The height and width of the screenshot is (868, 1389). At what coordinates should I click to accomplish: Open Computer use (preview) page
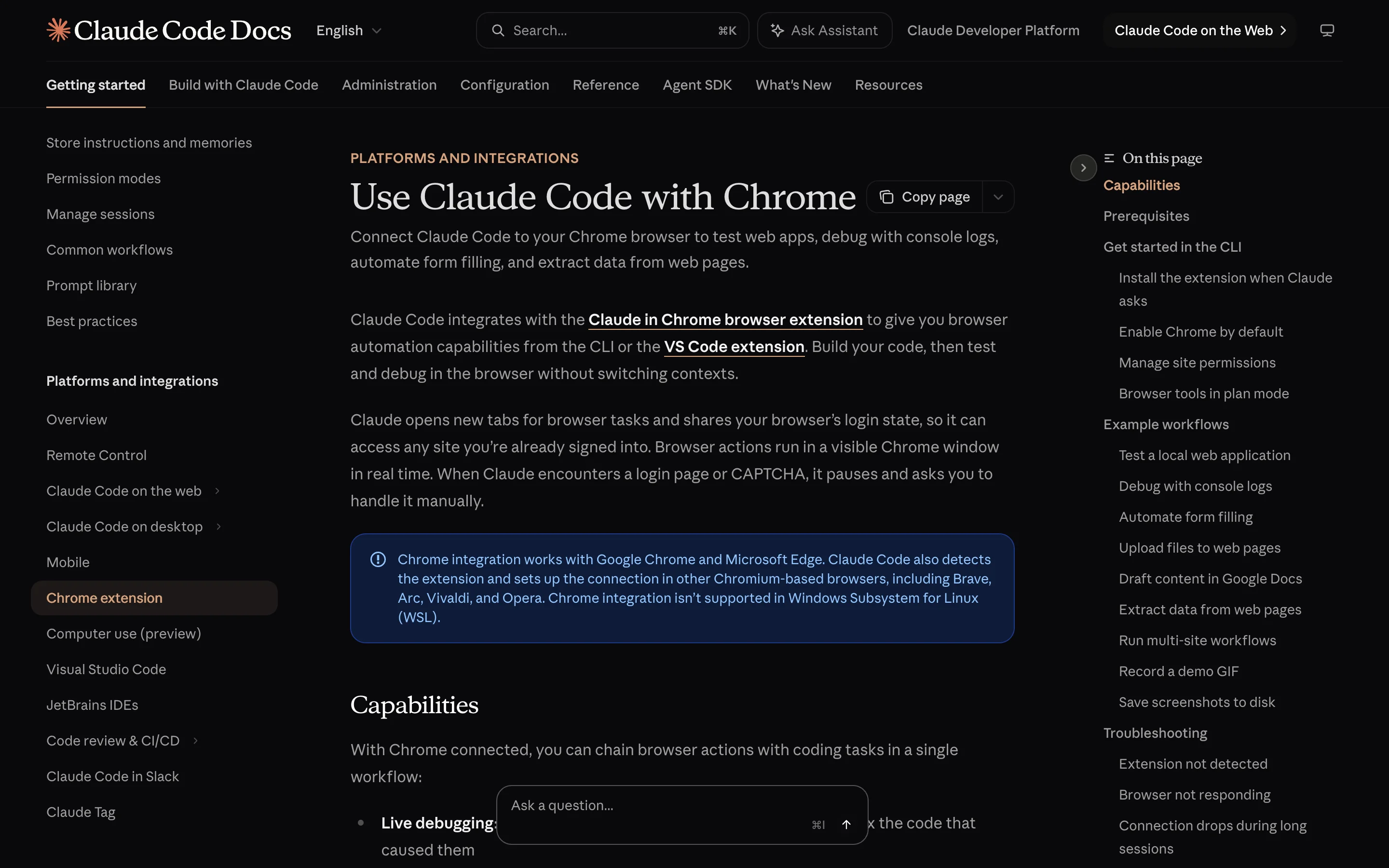pyautogui.click(x=123, y=633)
